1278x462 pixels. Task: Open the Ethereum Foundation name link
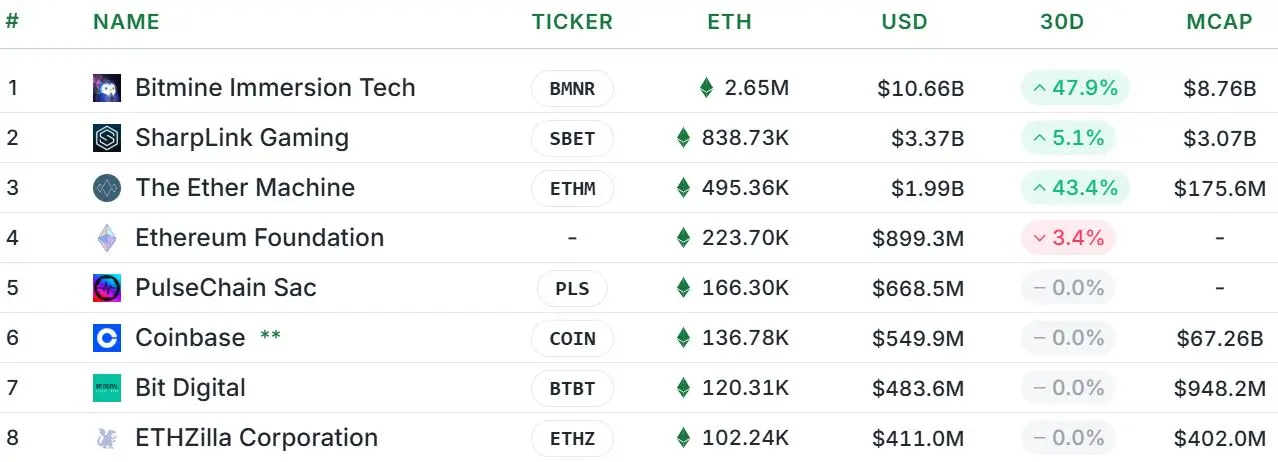point(259,238)
